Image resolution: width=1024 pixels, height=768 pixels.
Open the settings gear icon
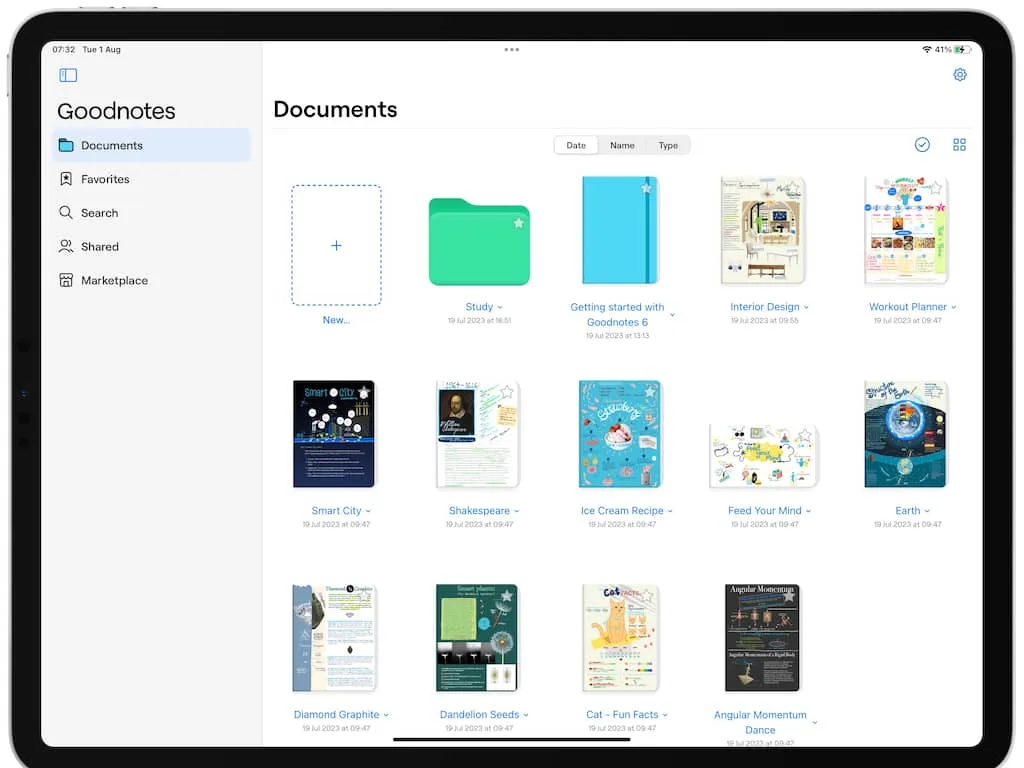point(959,74)
